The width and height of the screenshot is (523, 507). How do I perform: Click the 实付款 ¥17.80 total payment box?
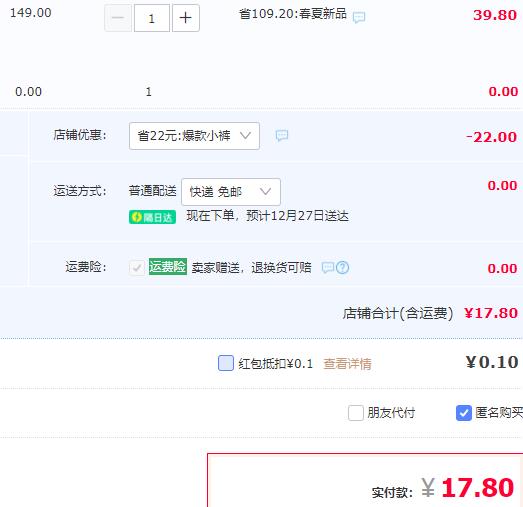(x=365, y=480)
